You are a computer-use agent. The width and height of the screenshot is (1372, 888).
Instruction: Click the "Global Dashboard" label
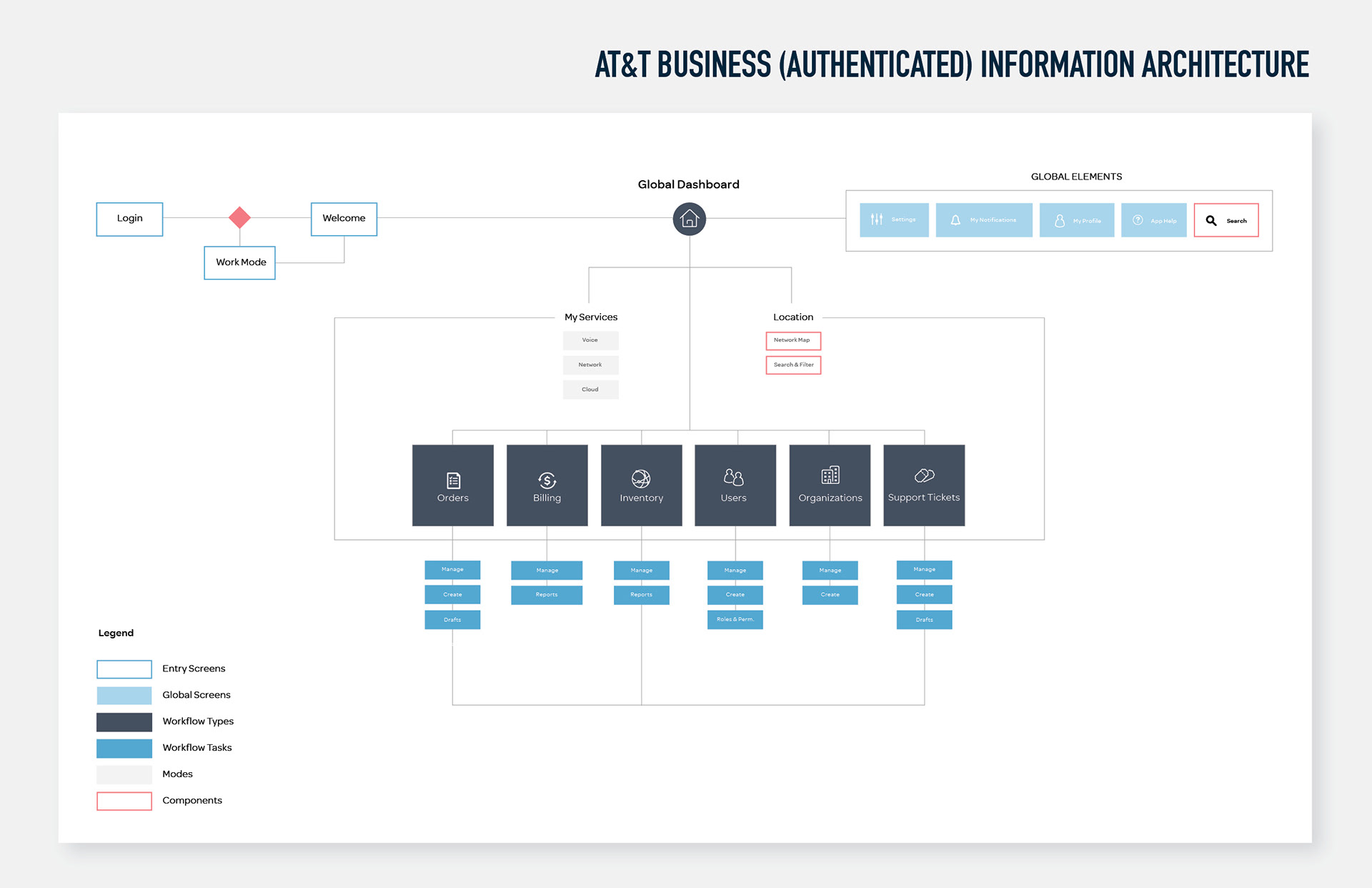(x=689, y=184)
